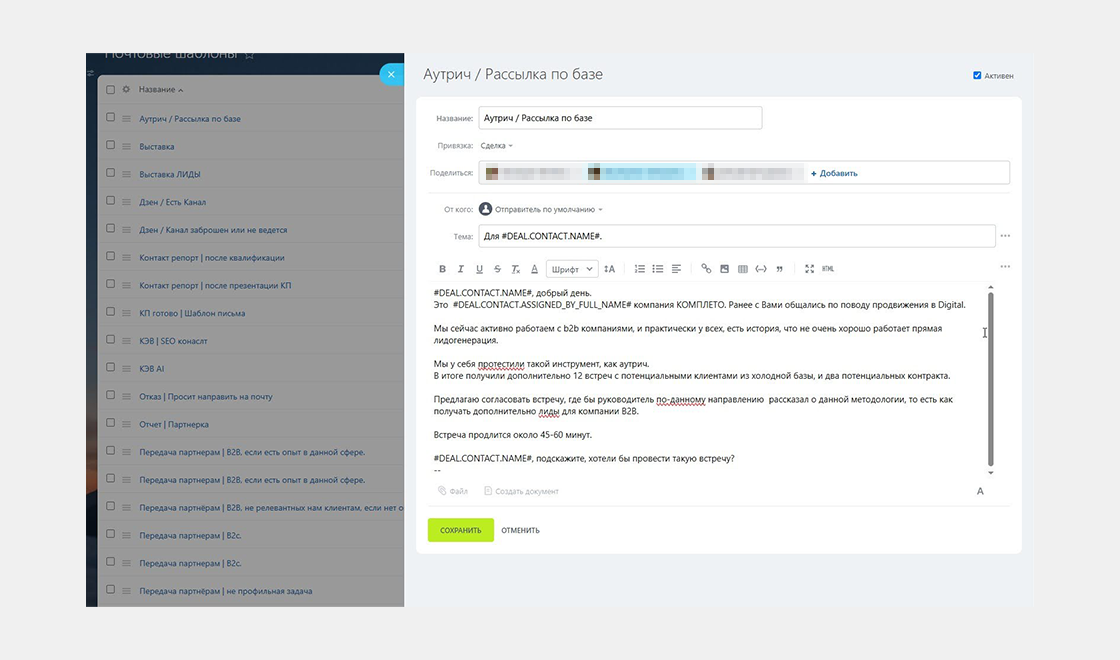Expand the editor to fullscreen

(808, 268)
